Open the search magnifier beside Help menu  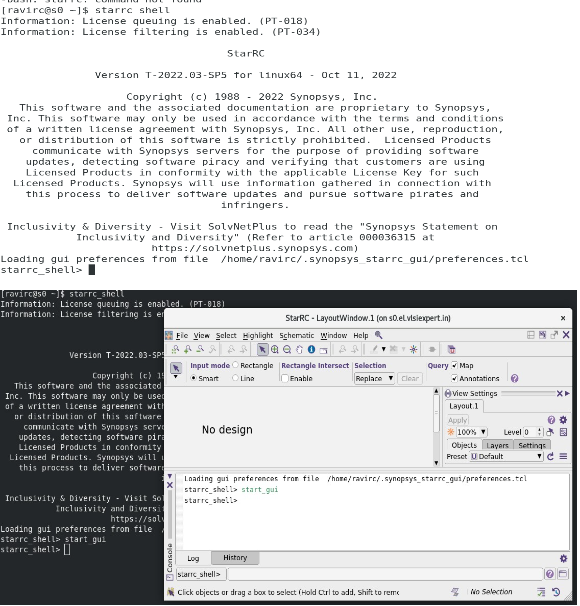point(379,335)
